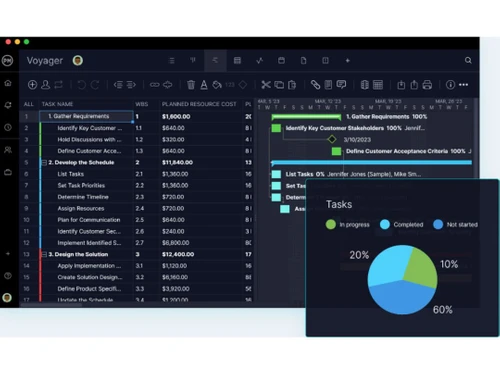Delete task using trash icon
Screen dimensions: 500x375
click(191, 85)
